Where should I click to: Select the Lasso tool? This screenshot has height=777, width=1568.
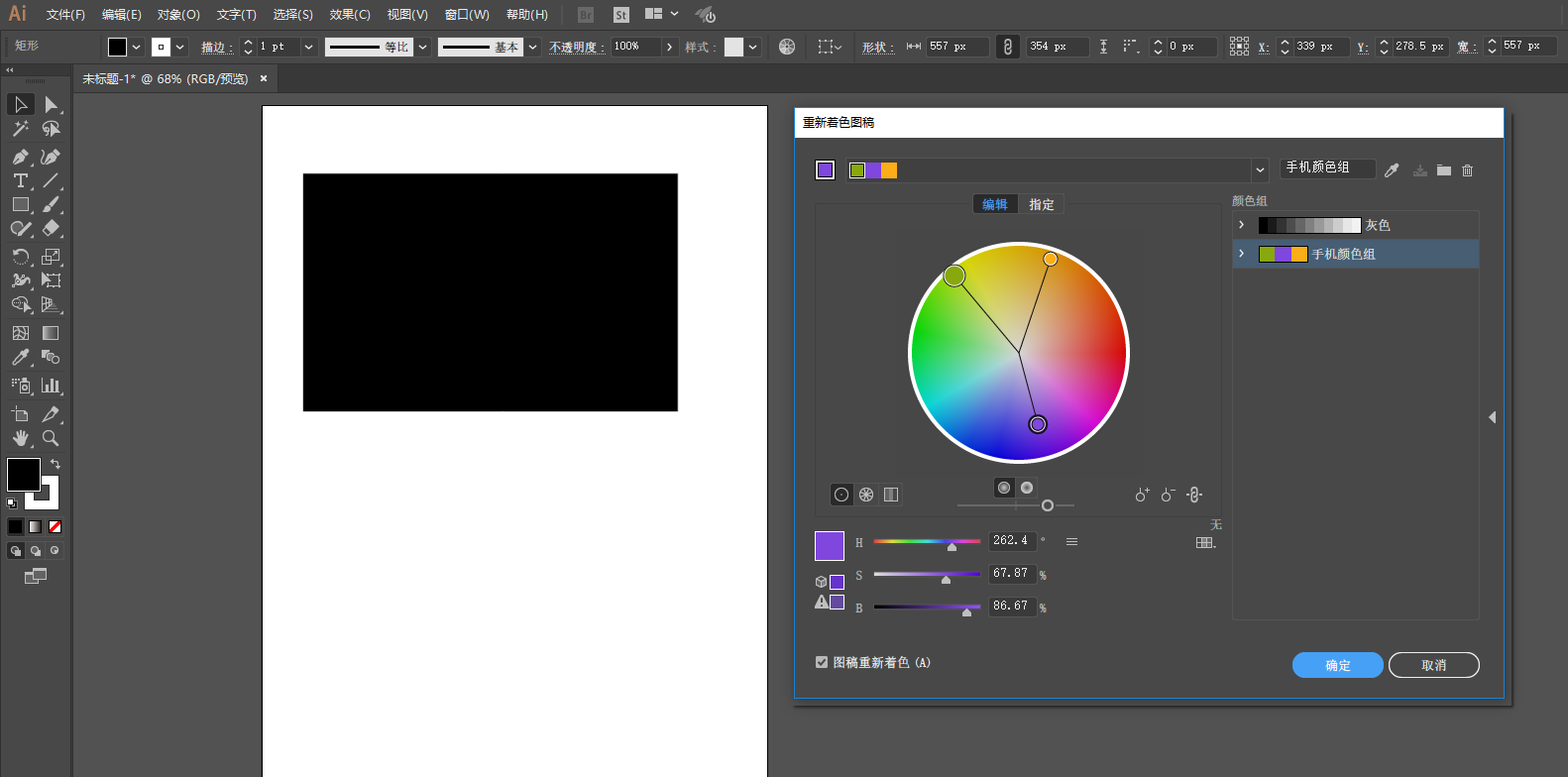[x=51, y=129]
